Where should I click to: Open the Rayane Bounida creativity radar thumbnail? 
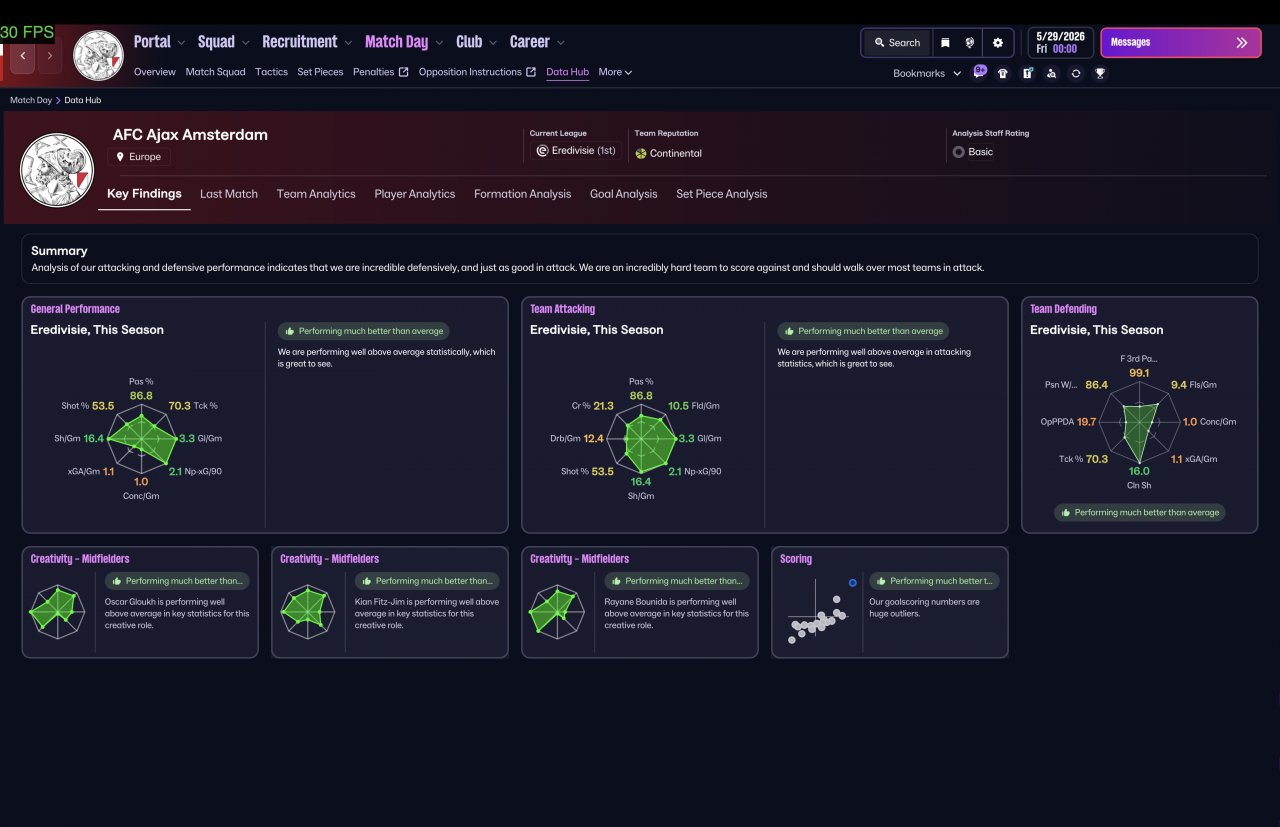tap(556, 610)
